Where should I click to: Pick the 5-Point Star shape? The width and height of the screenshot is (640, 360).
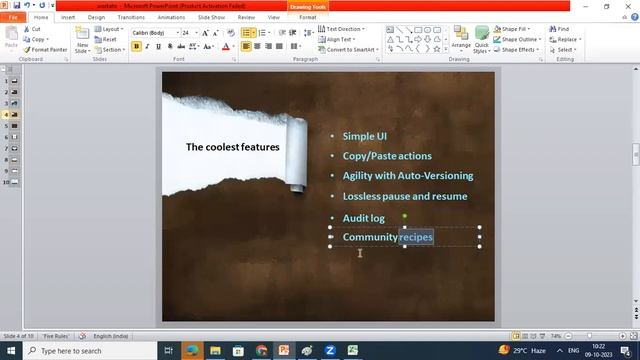coord(437,49)
